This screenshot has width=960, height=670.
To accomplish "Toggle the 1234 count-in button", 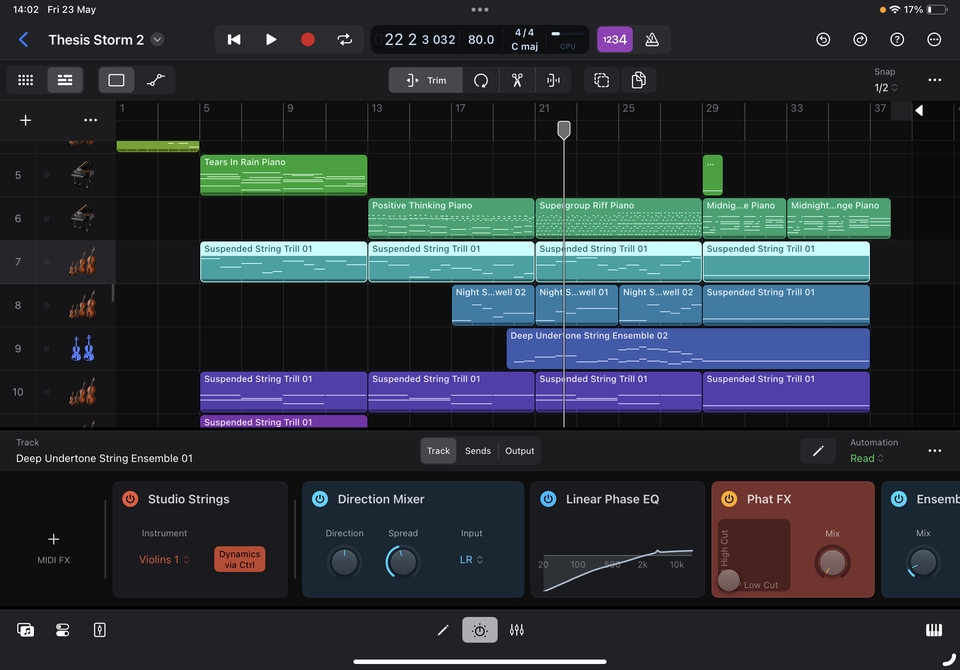I will point(615,40).
